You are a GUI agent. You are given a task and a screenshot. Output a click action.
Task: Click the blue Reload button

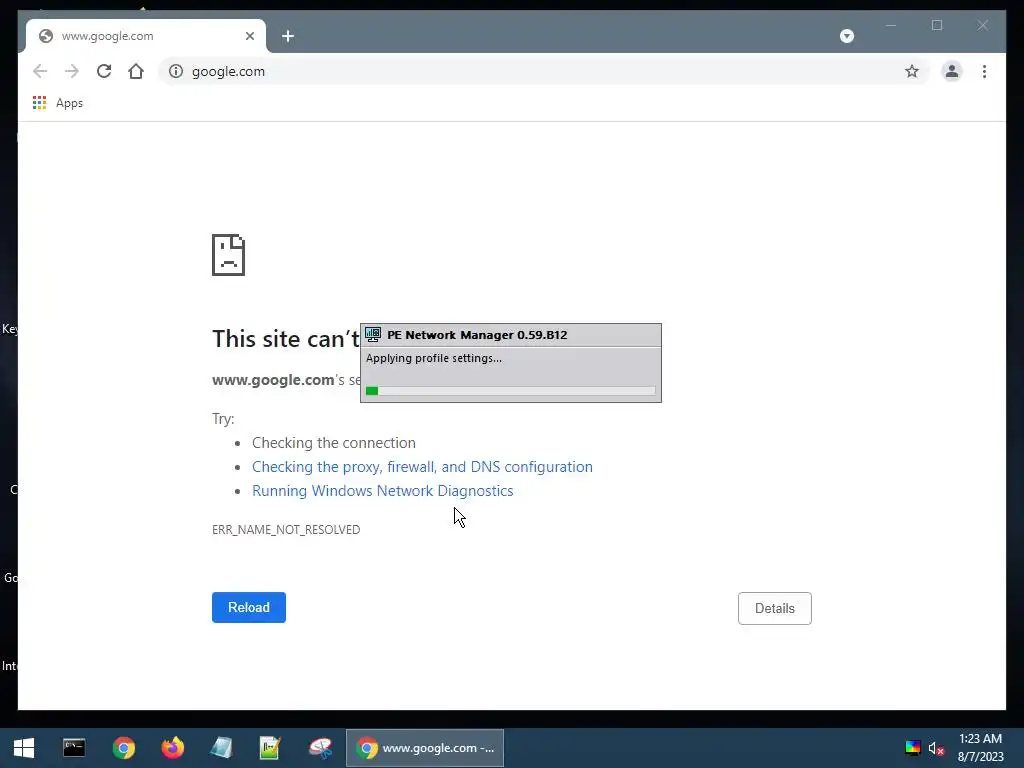tap(249, 607)
